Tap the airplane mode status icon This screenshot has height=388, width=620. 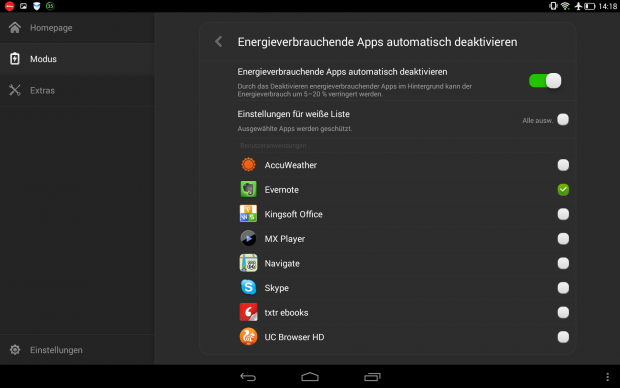click(578, 6)
